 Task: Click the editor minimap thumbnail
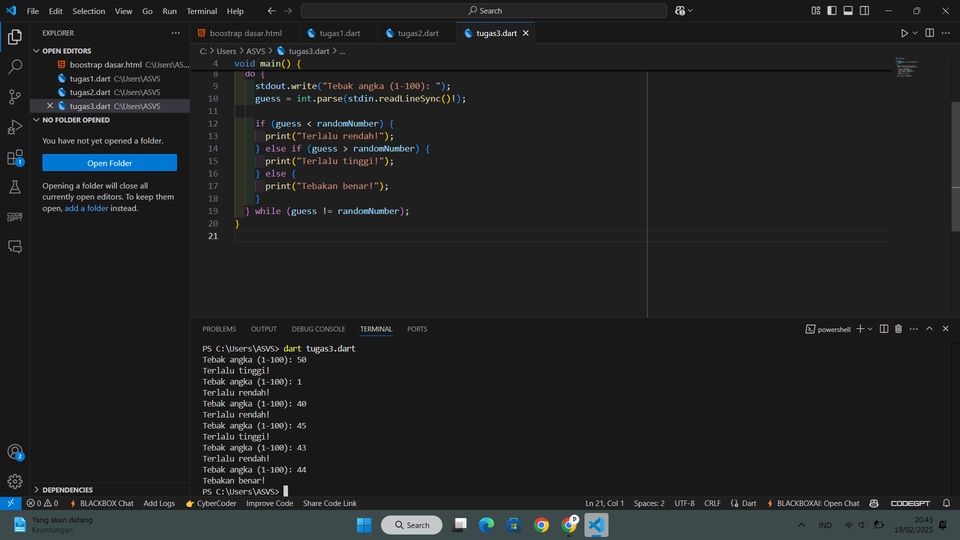click(906, 66)
